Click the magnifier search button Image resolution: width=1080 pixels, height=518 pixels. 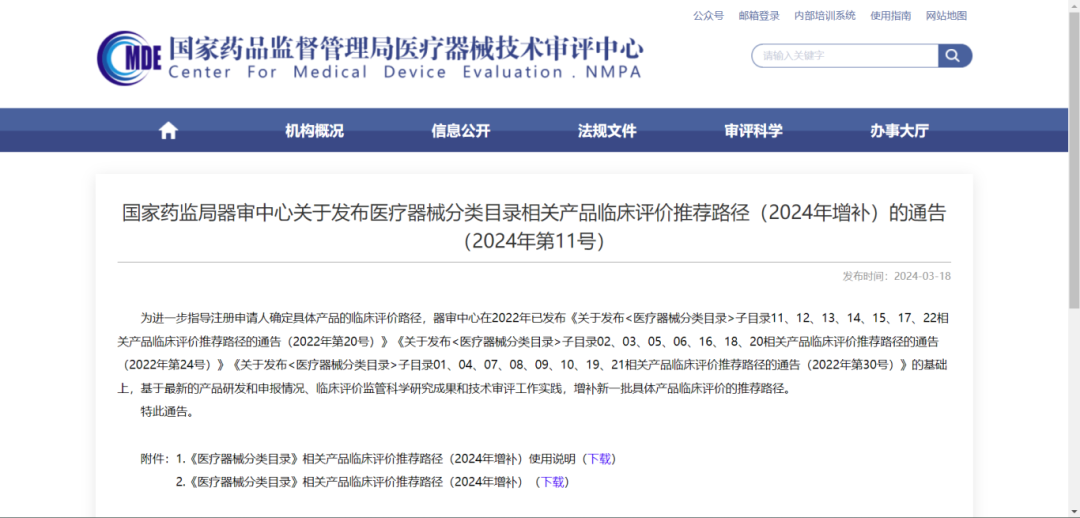point(955,56)
